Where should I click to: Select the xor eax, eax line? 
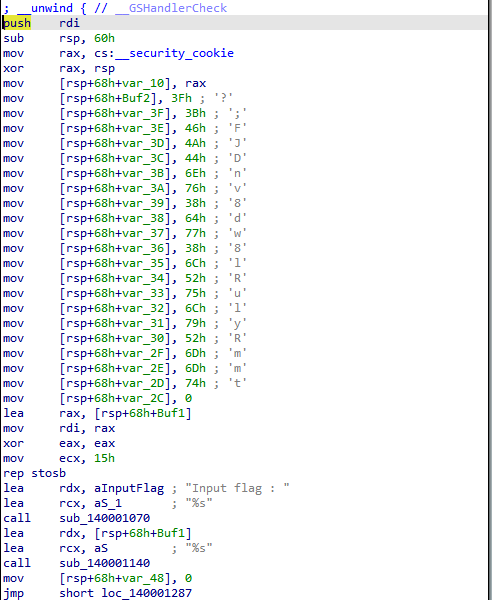pos(59,443)
